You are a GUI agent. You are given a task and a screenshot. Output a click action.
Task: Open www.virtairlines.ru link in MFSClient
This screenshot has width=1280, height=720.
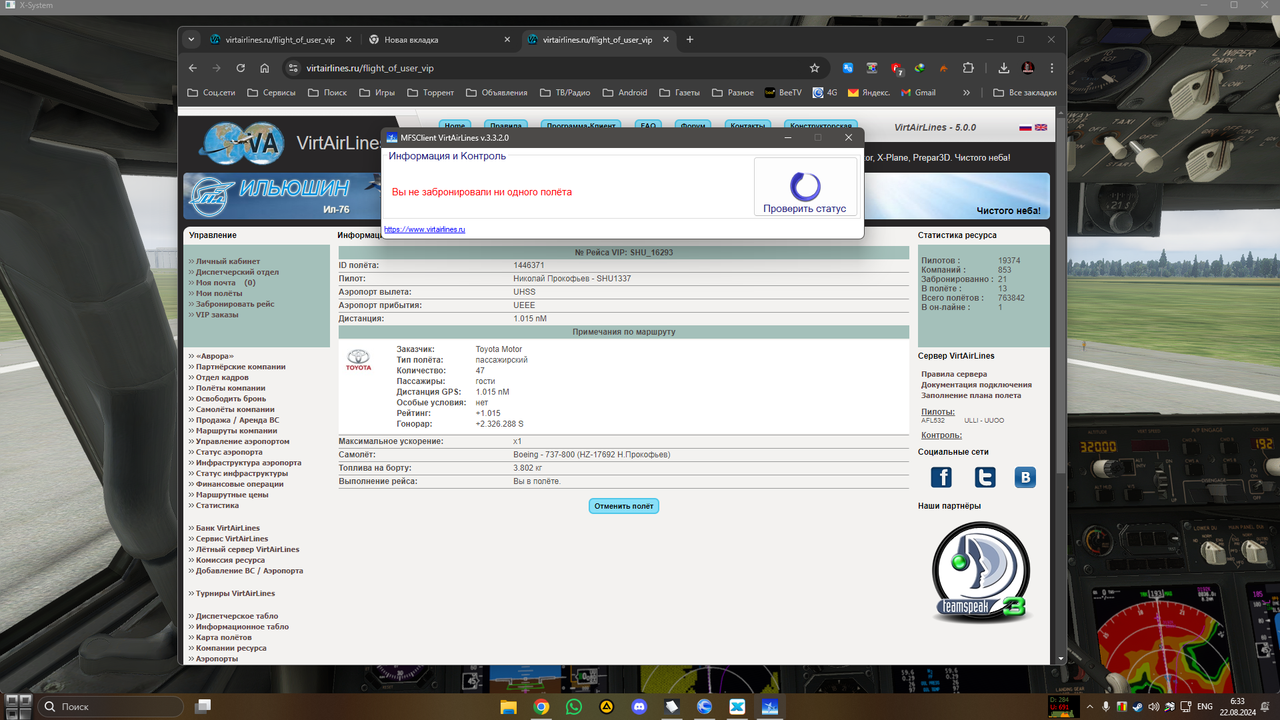pyautogui.click(x=424, y=229)
